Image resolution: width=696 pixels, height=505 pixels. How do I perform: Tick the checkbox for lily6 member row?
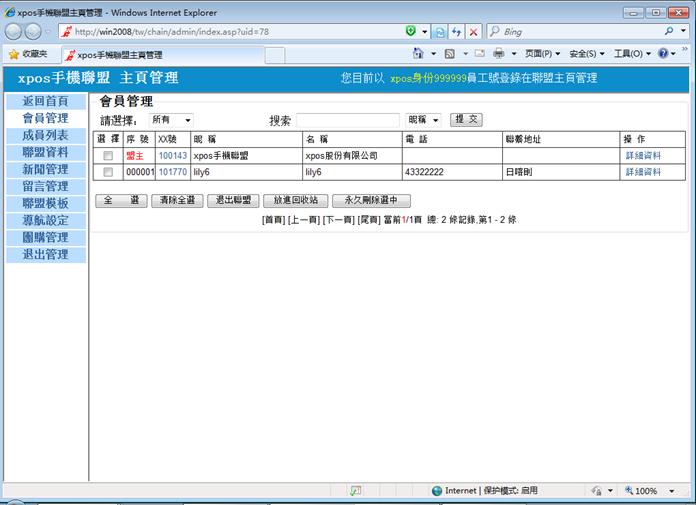[x=108, y=172]
